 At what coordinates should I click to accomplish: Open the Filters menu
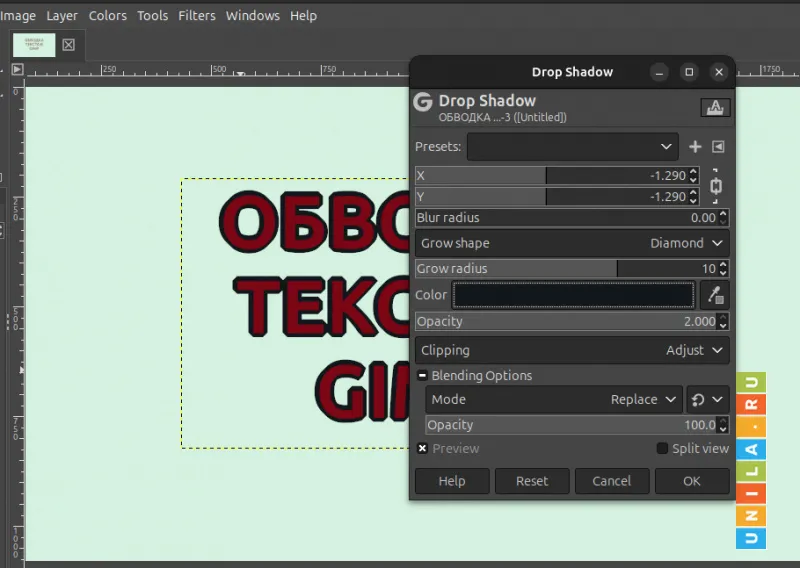(196, 15)
